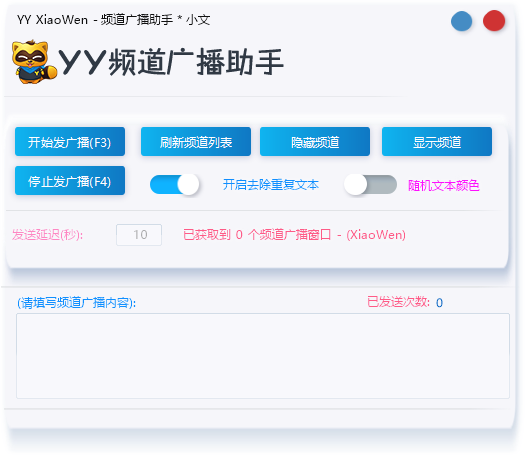Click the blue circle minimize button

(461, 21)
